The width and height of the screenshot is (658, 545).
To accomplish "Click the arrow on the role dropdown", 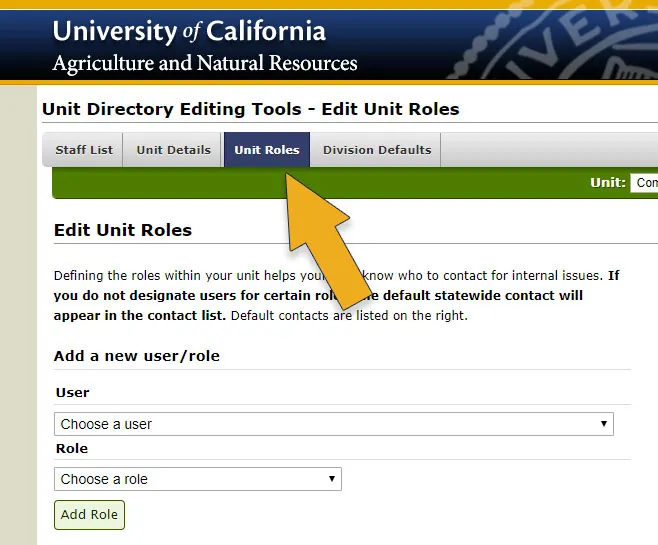I will [332, 479].
